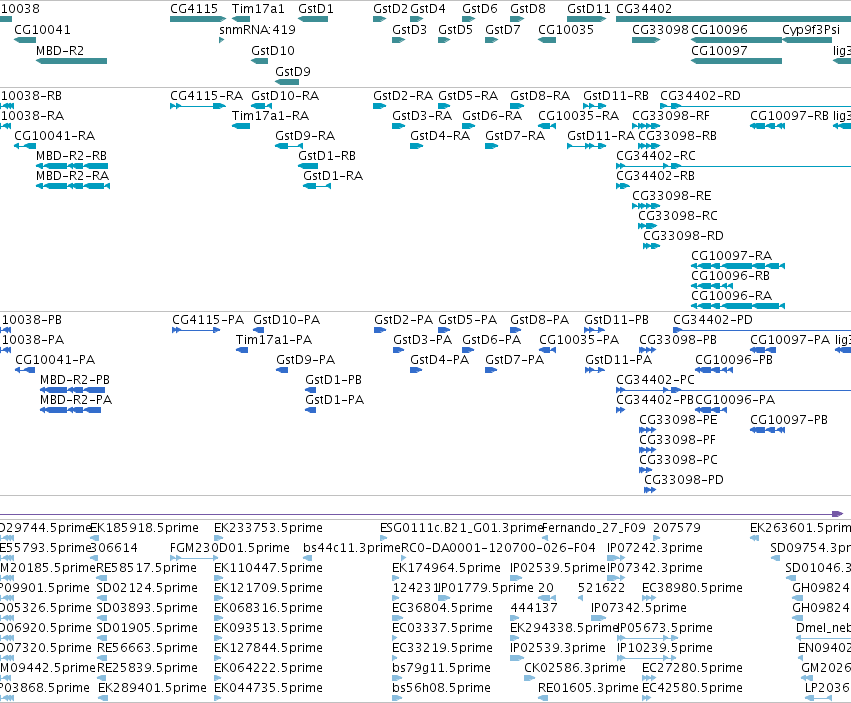
Task: Click the snmRNA:419 label
Action: click(257, 30)
